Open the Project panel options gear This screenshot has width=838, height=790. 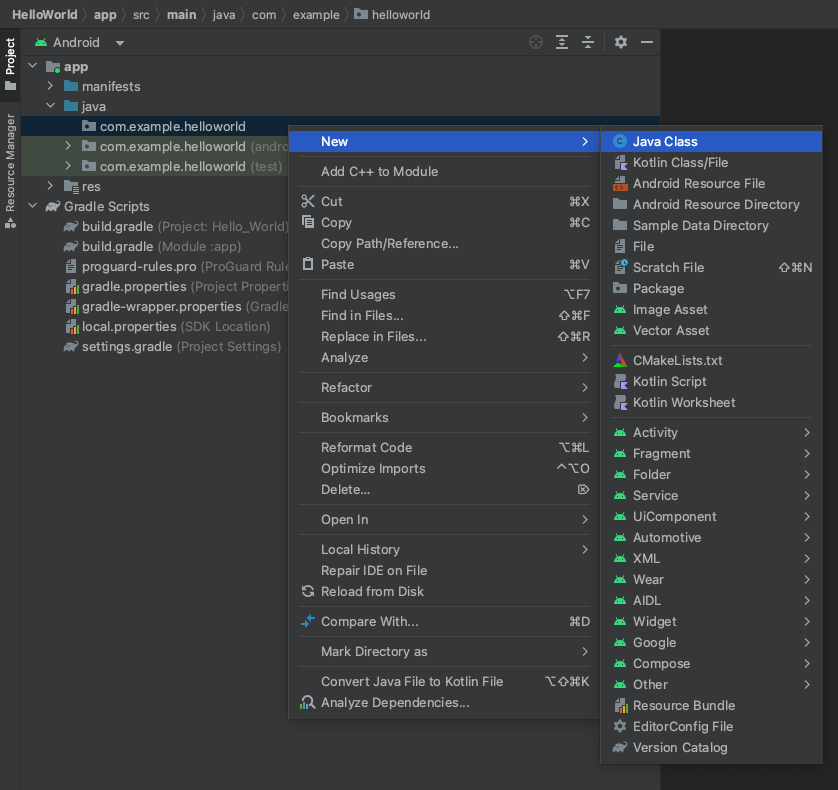click(619, 42)
